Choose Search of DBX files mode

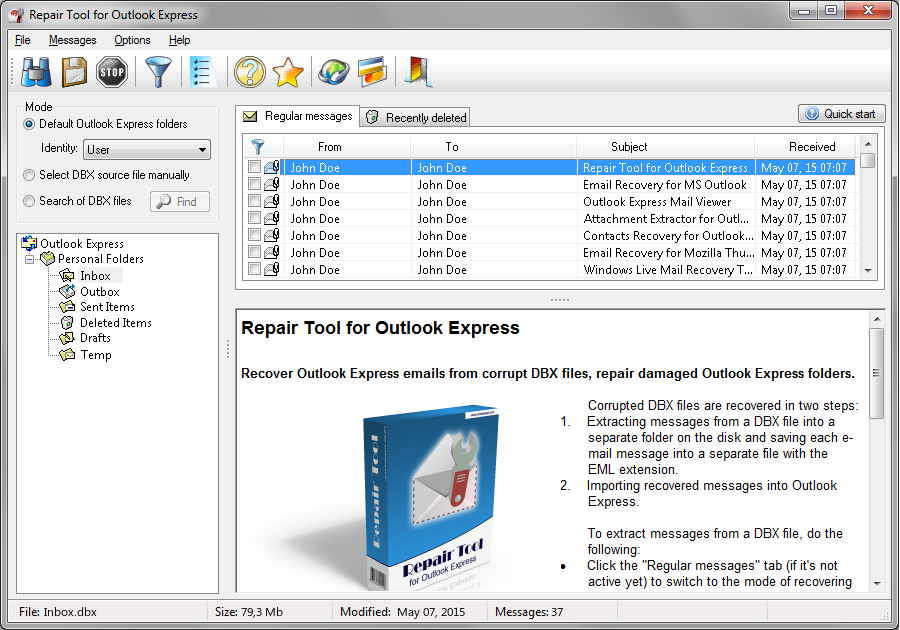click(29, 201)
